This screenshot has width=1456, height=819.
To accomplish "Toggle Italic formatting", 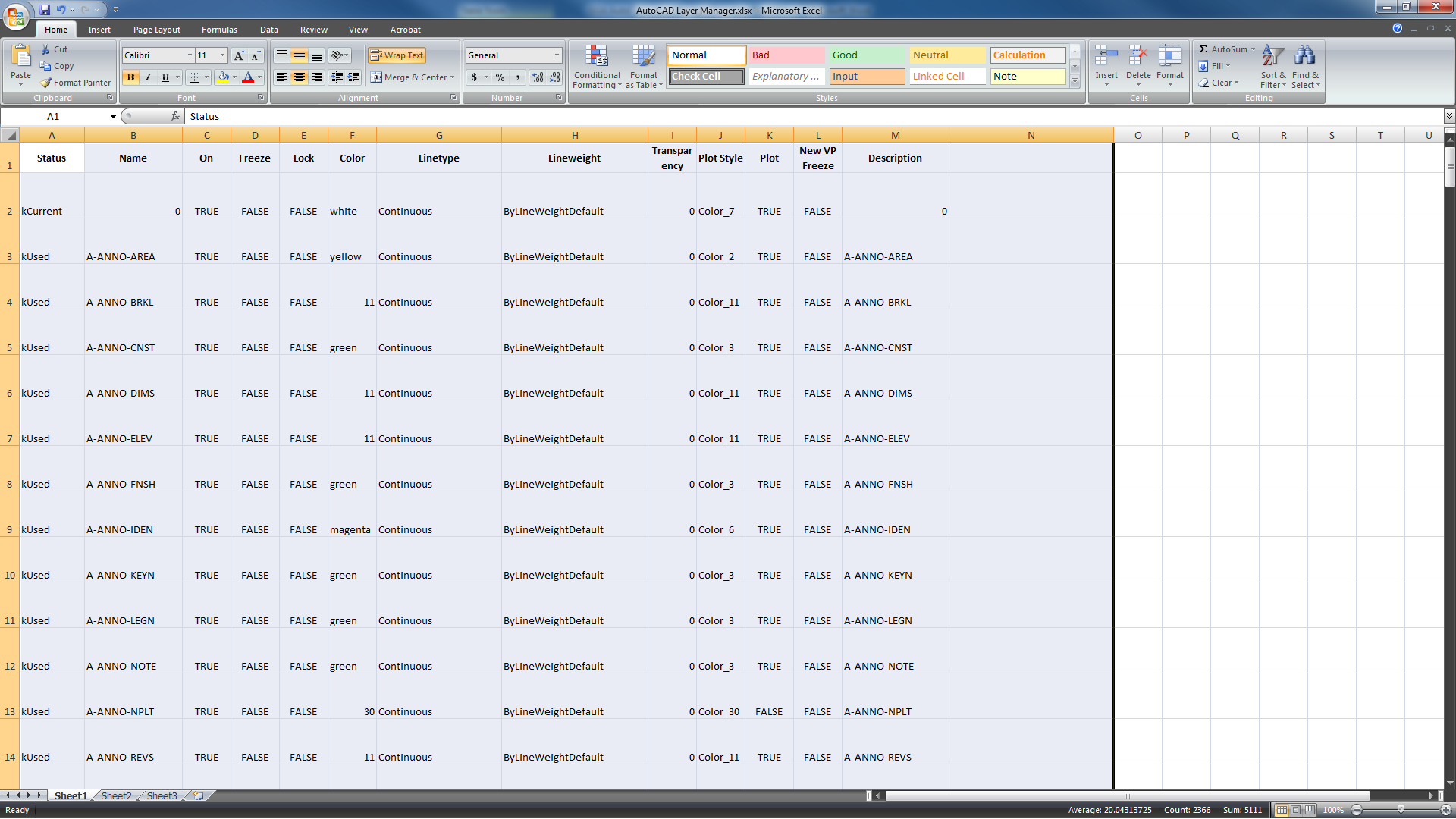I will click(148, 77).
